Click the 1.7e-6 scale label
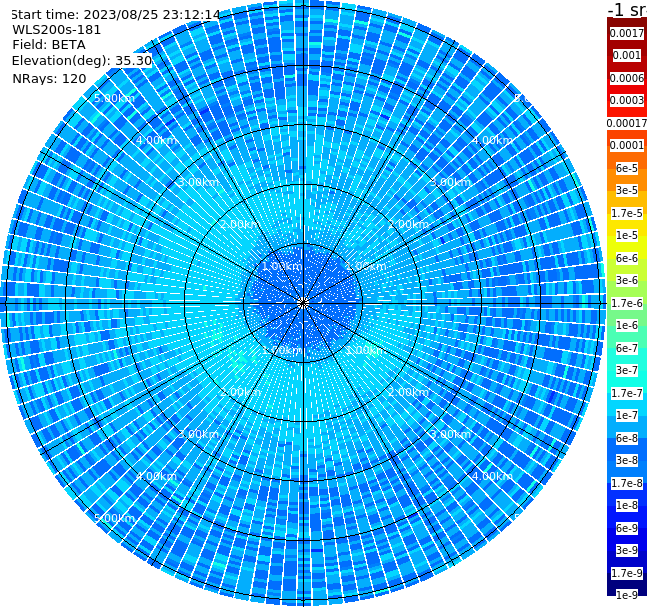The height and width of the screenshot is (607, 647). coord(627,303)
